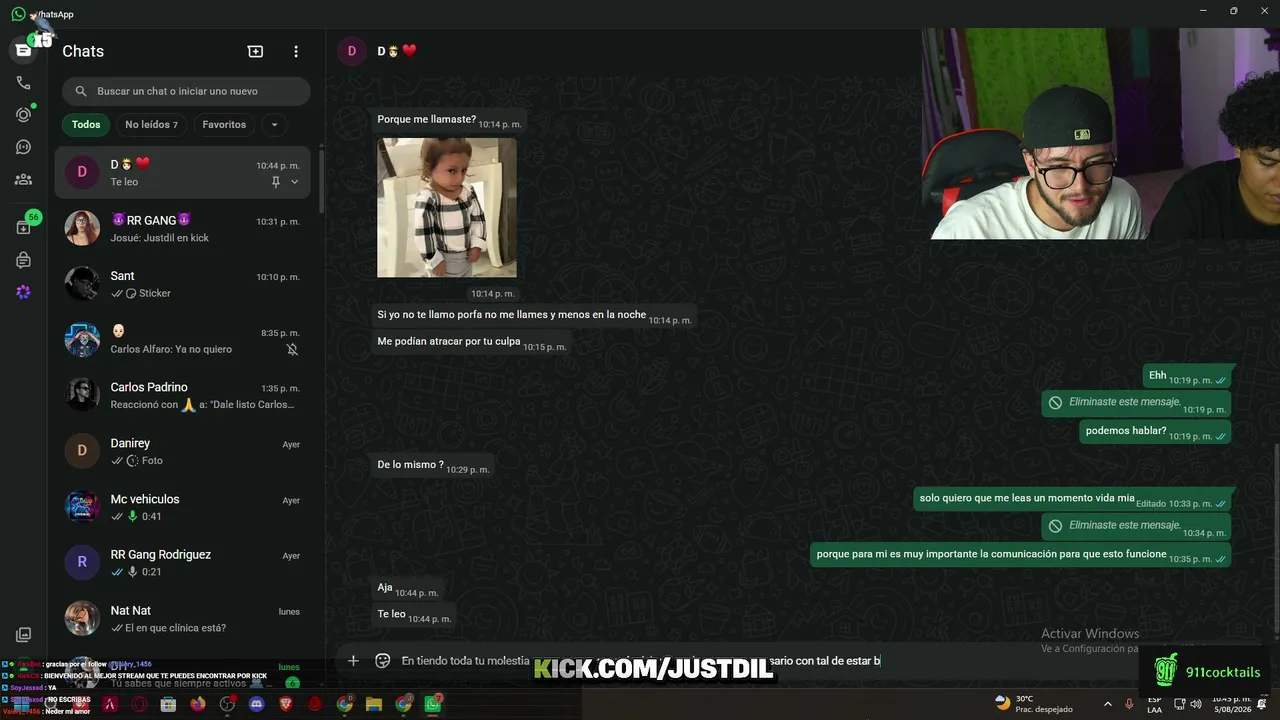Focus the message typing box
1280x720 pixels.
click(x=640, y=660)
